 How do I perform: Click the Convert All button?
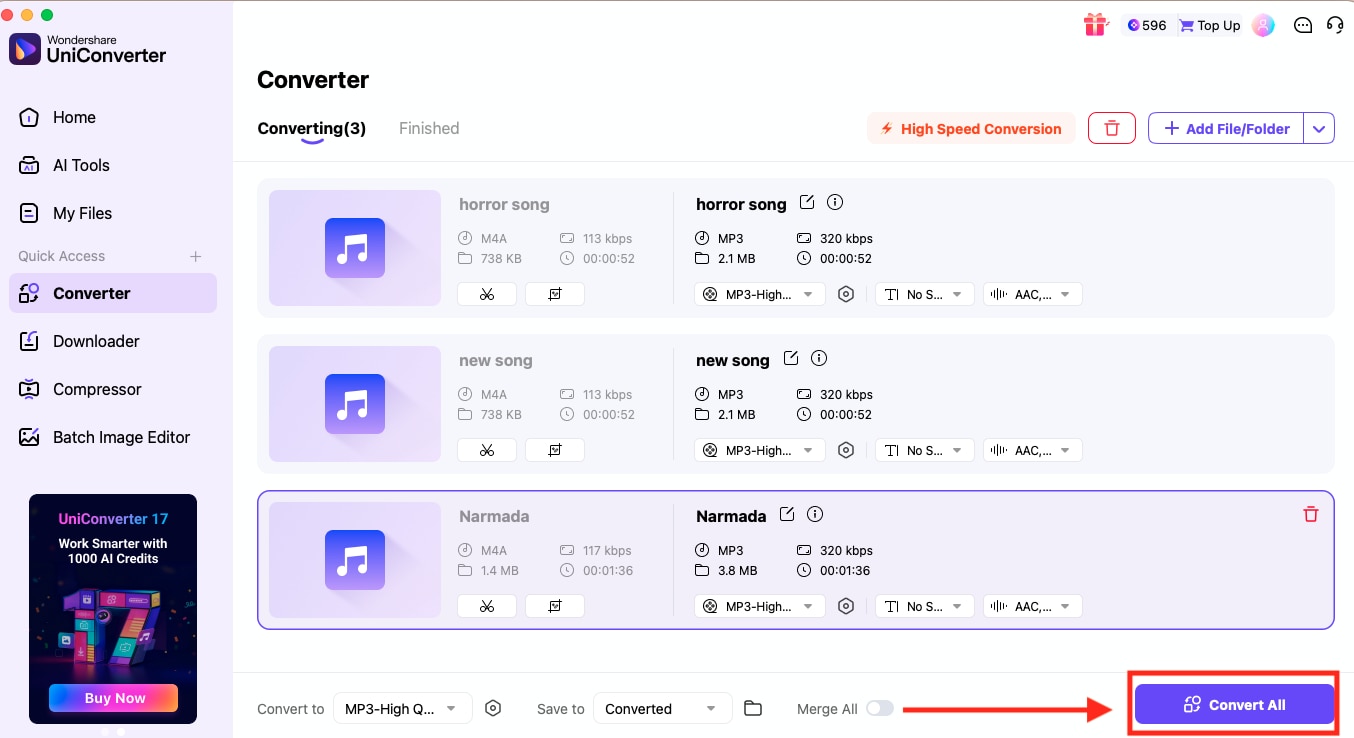click(x=1233, y=704)
